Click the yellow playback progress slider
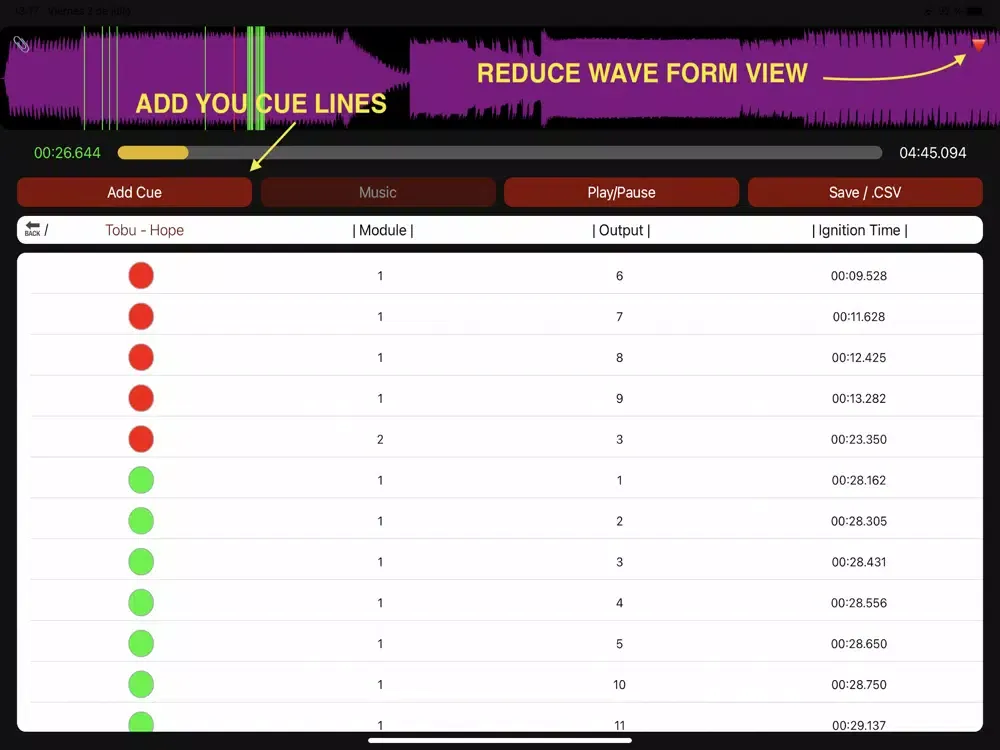1000x750 pixels. pyautogui.click(x=500, y=152)
